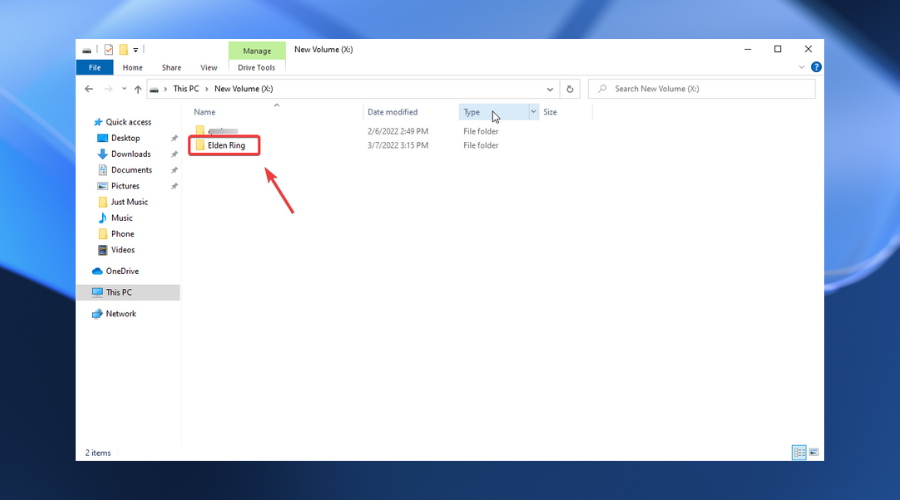Image resolution: width=900 pixels, height=500 pixels.
Task: Expand the address bar history dropdown
Action: coord(550,89)
